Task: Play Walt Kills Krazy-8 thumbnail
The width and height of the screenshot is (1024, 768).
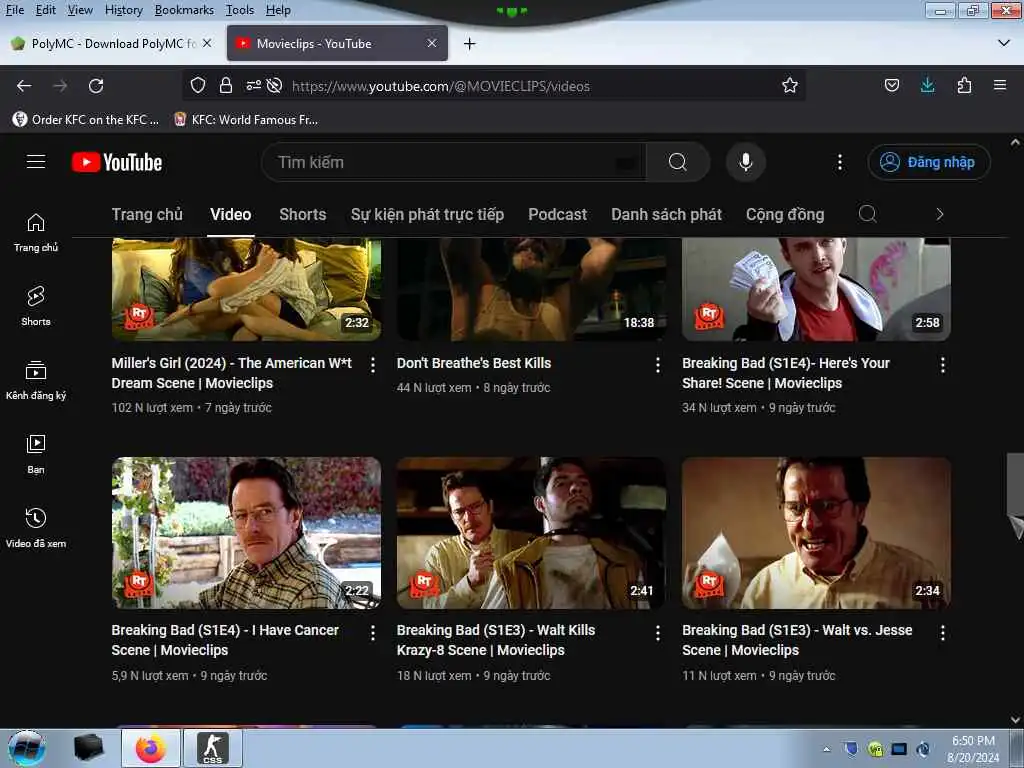Action: (x=531, y=533)
